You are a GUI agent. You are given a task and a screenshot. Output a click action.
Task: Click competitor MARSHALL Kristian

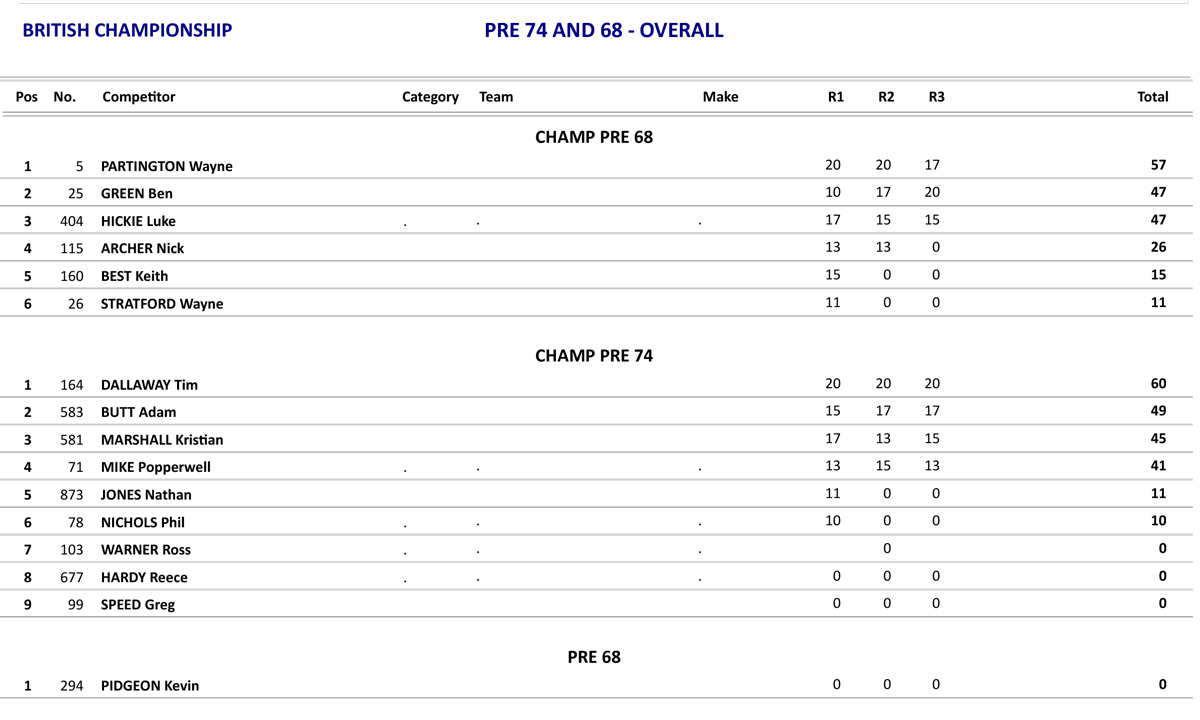(162, 440)
